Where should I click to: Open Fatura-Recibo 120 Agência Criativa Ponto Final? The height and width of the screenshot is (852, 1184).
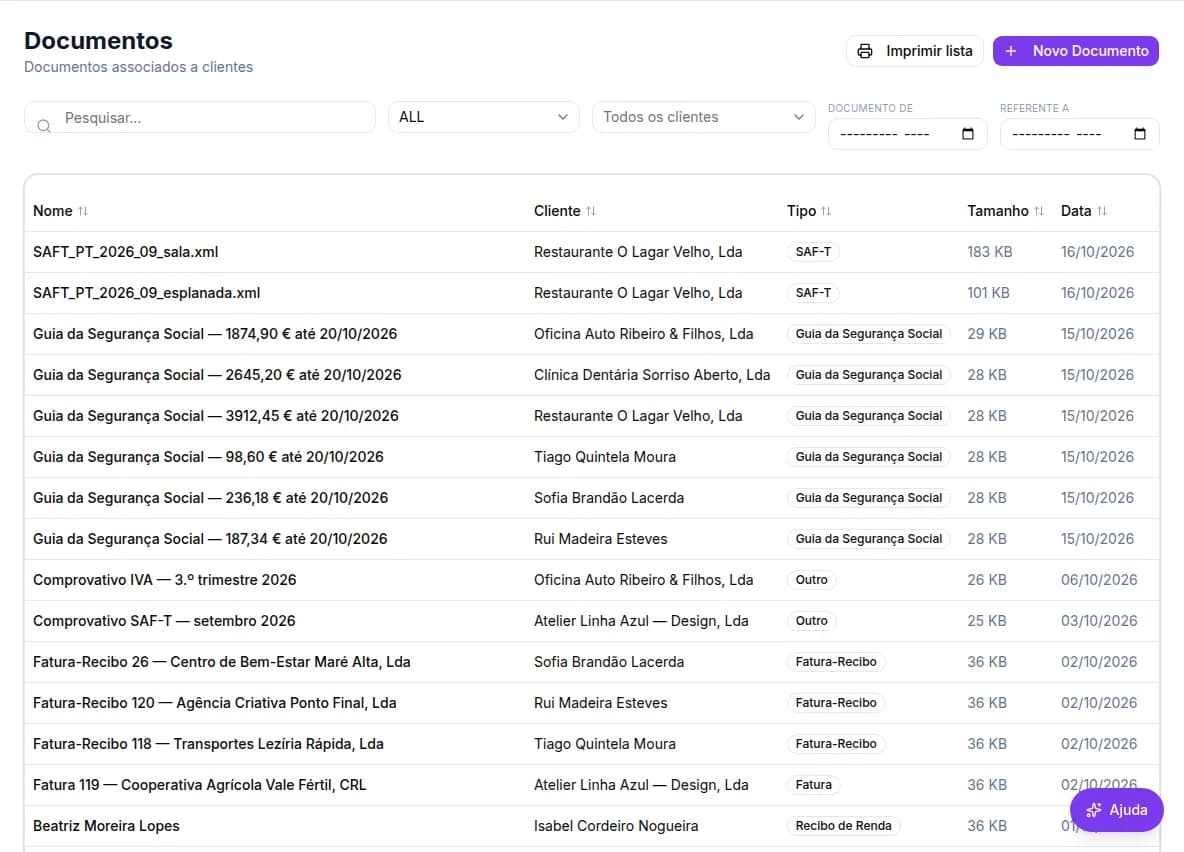214,702
